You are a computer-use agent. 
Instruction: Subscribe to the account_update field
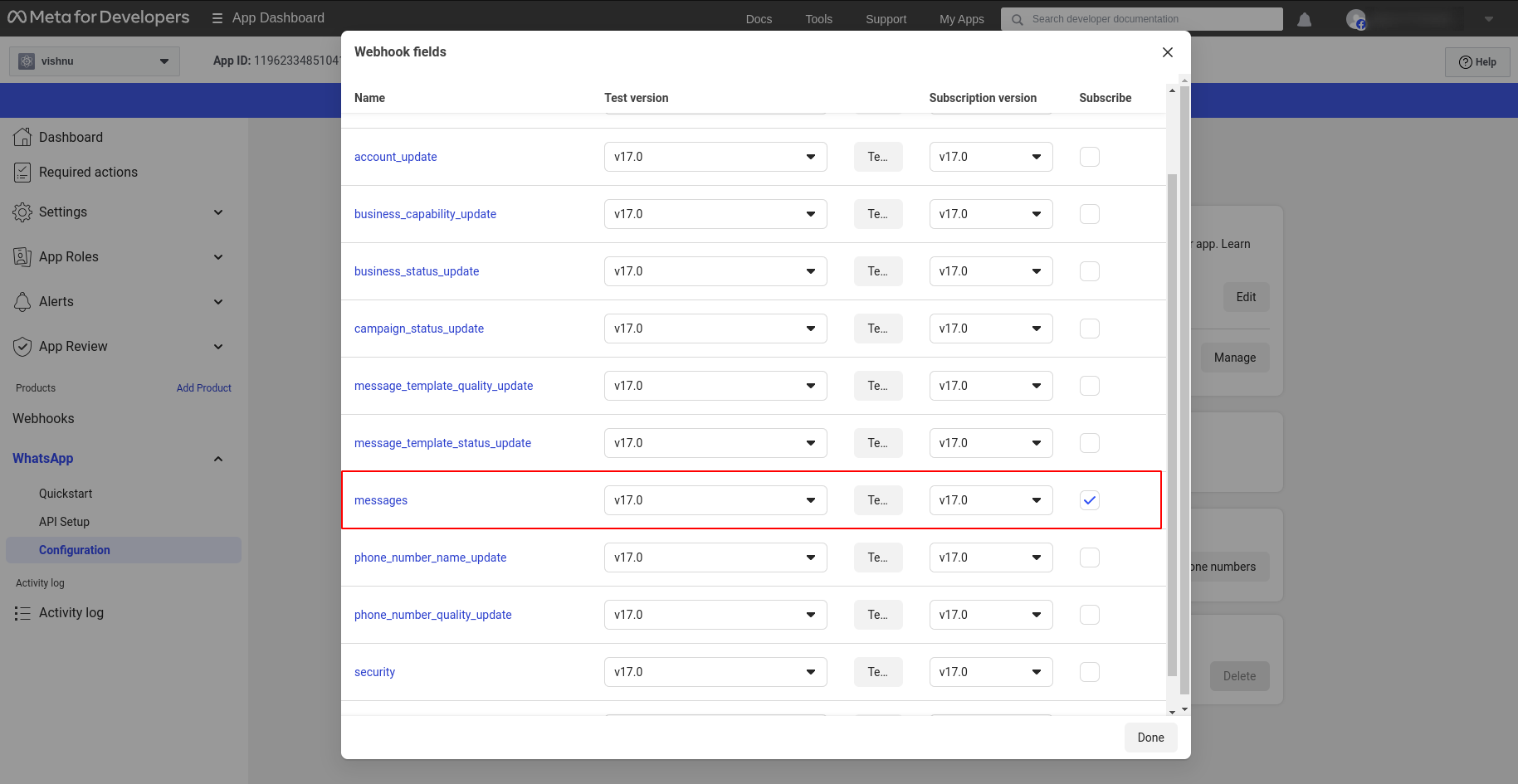tap(1090, 157)
